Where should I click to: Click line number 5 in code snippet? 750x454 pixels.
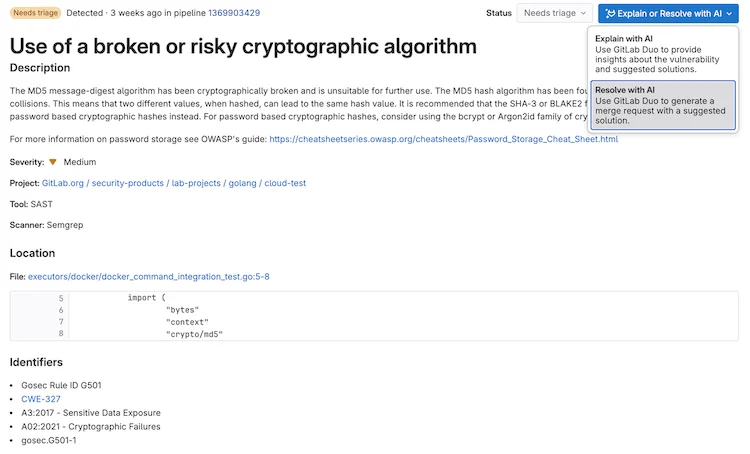[61, 298]
